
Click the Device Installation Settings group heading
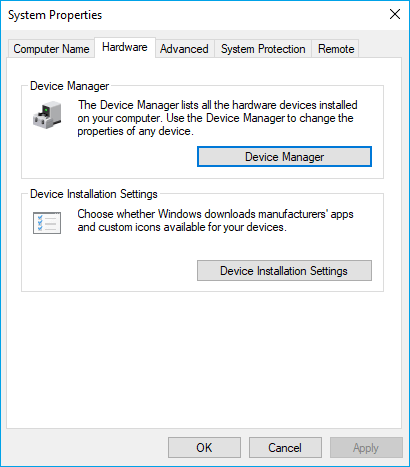[x=94, y=194]
